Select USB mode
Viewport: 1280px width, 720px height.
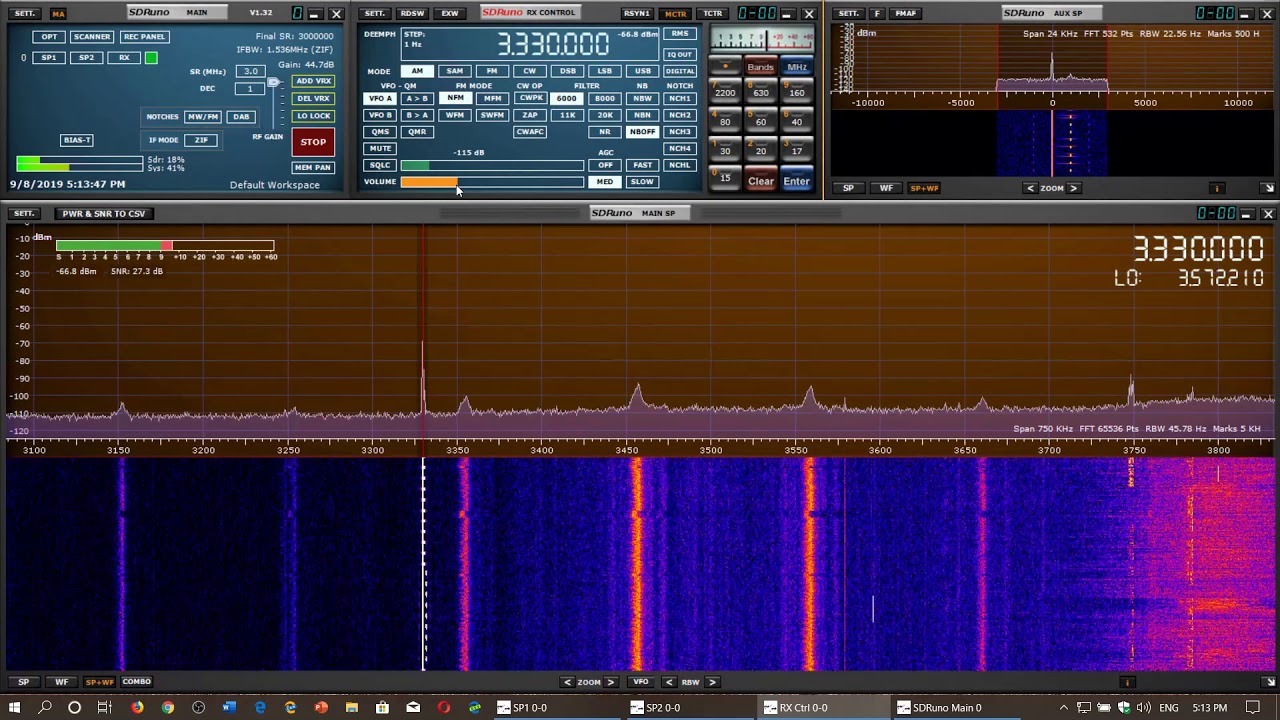(x=643, y=71)
